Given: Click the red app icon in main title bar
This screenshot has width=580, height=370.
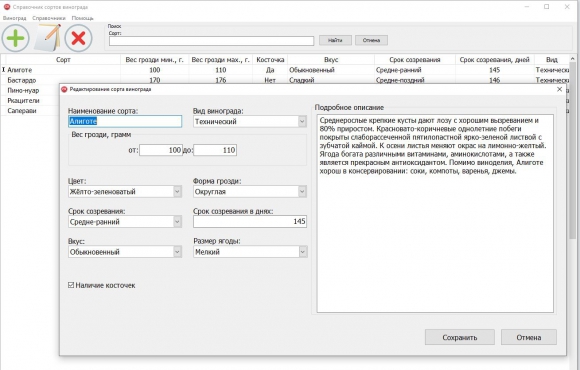Looking at the screenshot, I should [6, 7].
